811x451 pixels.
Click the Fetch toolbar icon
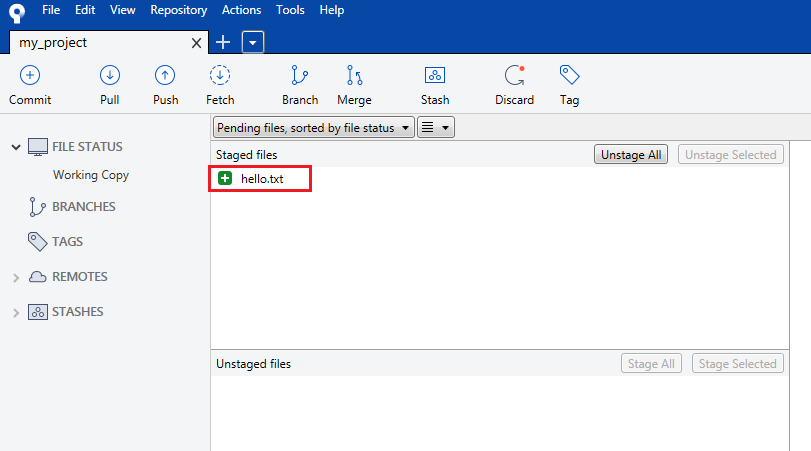(x=220, y=76)
